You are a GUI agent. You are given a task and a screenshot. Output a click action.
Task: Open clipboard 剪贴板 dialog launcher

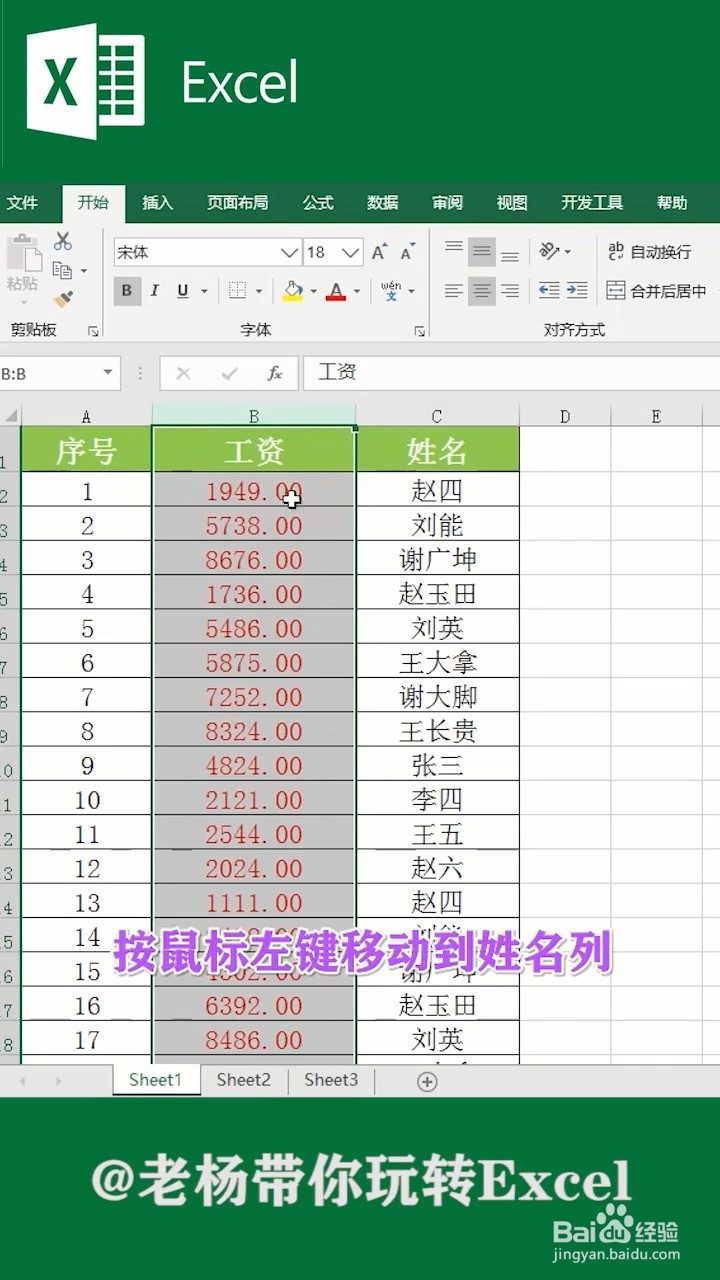point(93,331)
